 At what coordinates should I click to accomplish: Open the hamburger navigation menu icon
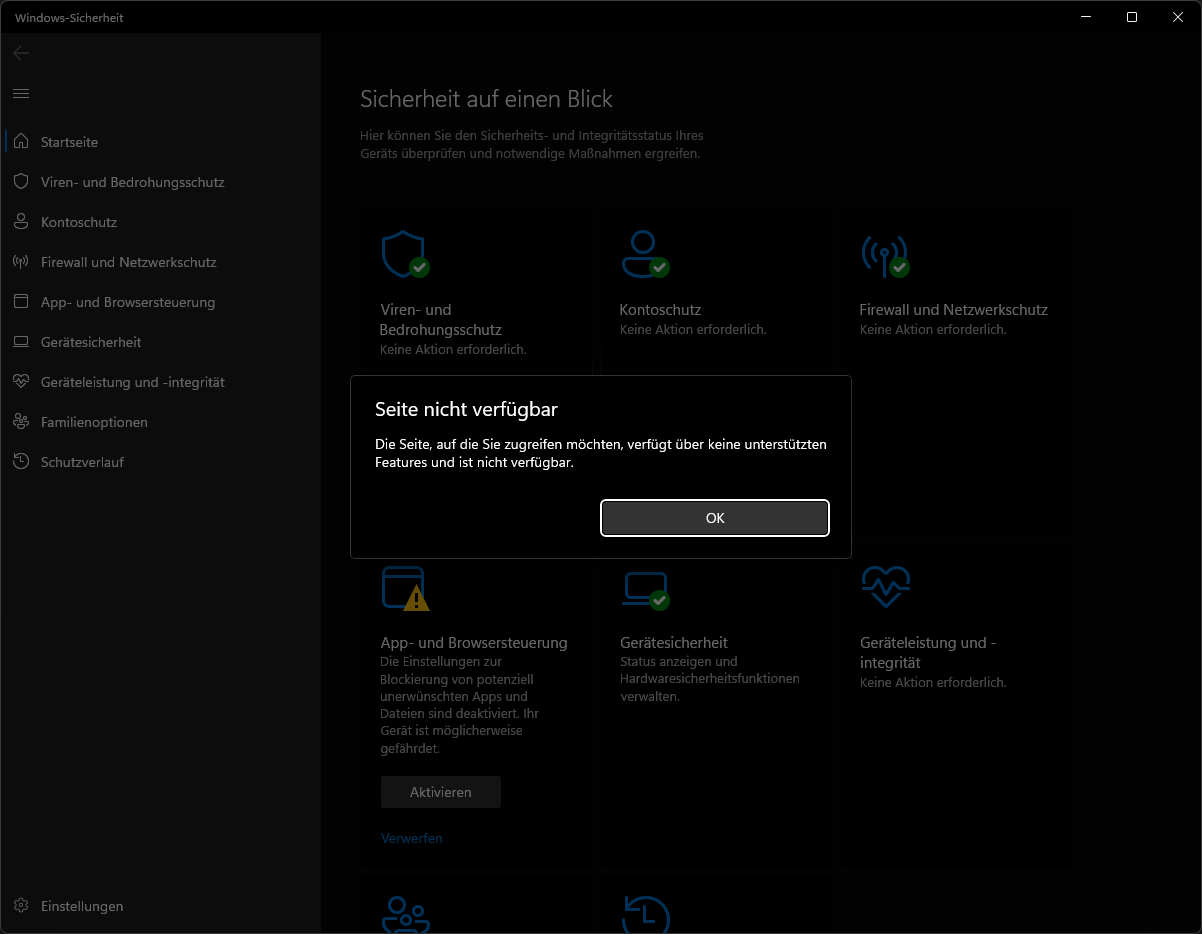click(21, 93)
